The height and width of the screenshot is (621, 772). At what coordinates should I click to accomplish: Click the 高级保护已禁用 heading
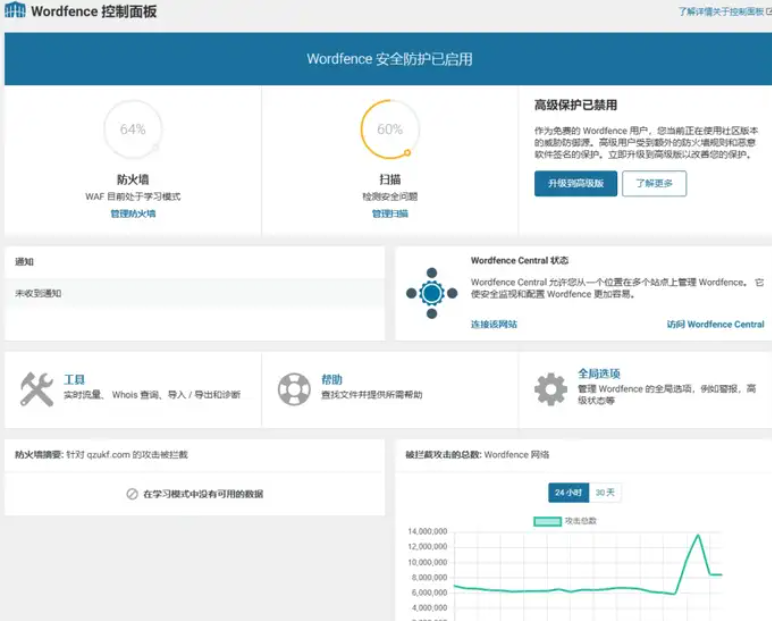click(x=576, y=105)
